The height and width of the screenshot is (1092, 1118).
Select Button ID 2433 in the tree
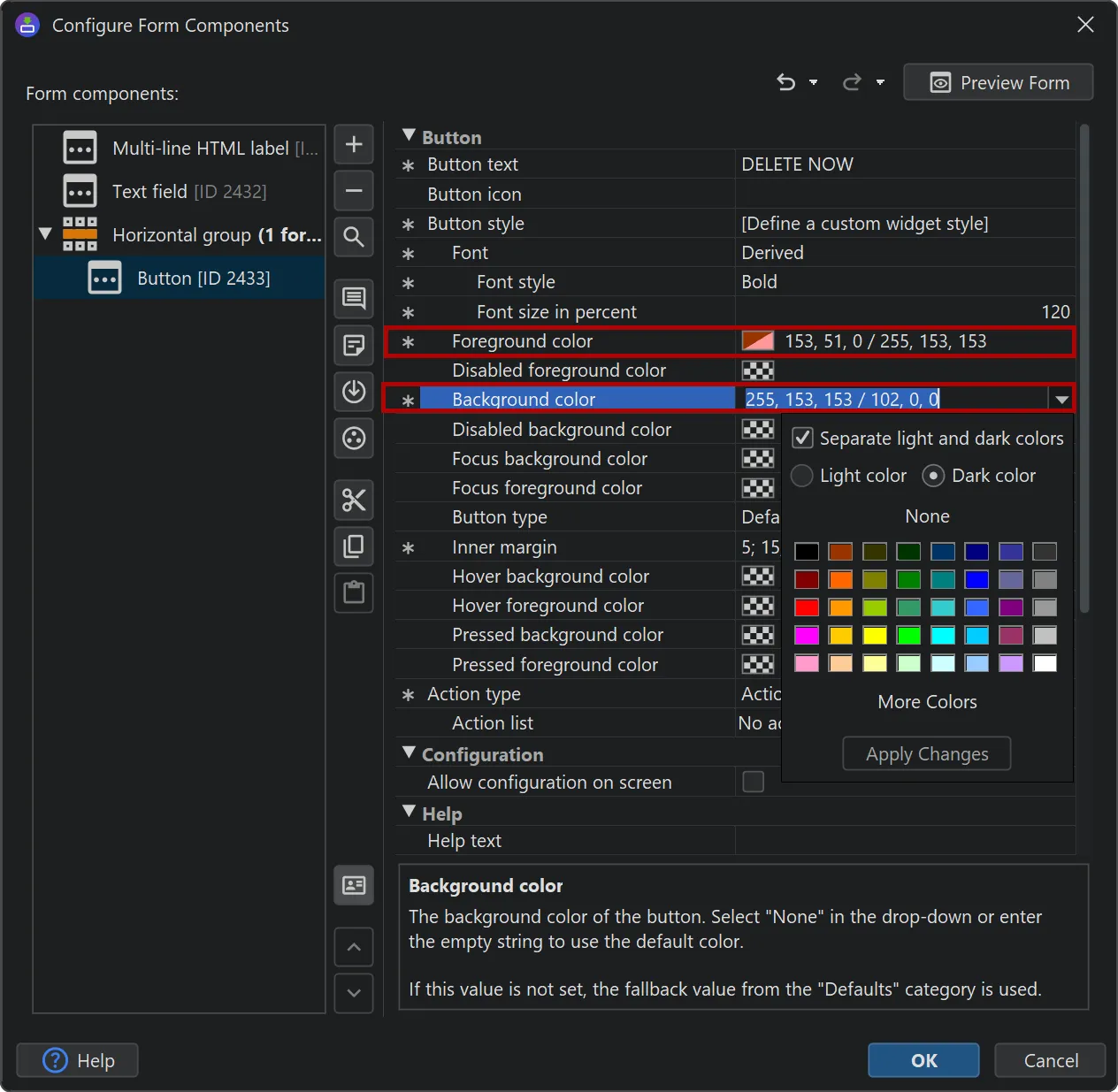[203, 277]
